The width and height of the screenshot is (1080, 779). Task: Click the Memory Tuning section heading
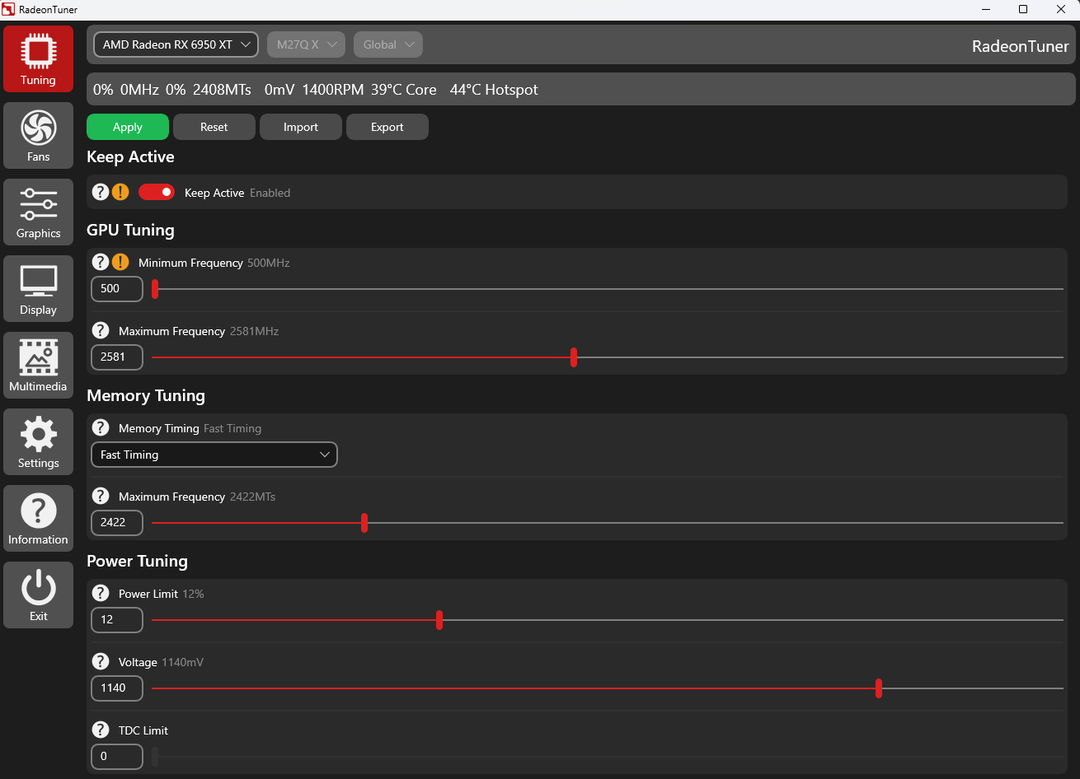tap(146, 395)
